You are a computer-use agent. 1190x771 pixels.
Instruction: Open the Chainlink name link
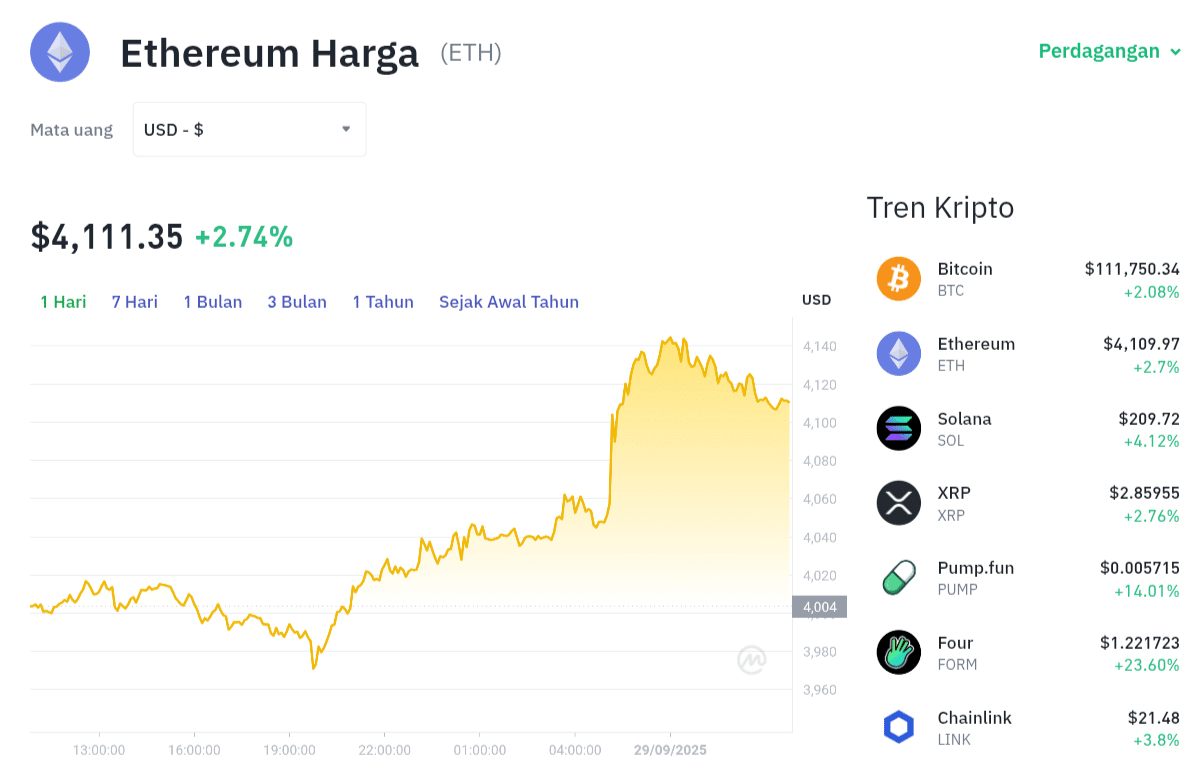(x=974, y=718)
